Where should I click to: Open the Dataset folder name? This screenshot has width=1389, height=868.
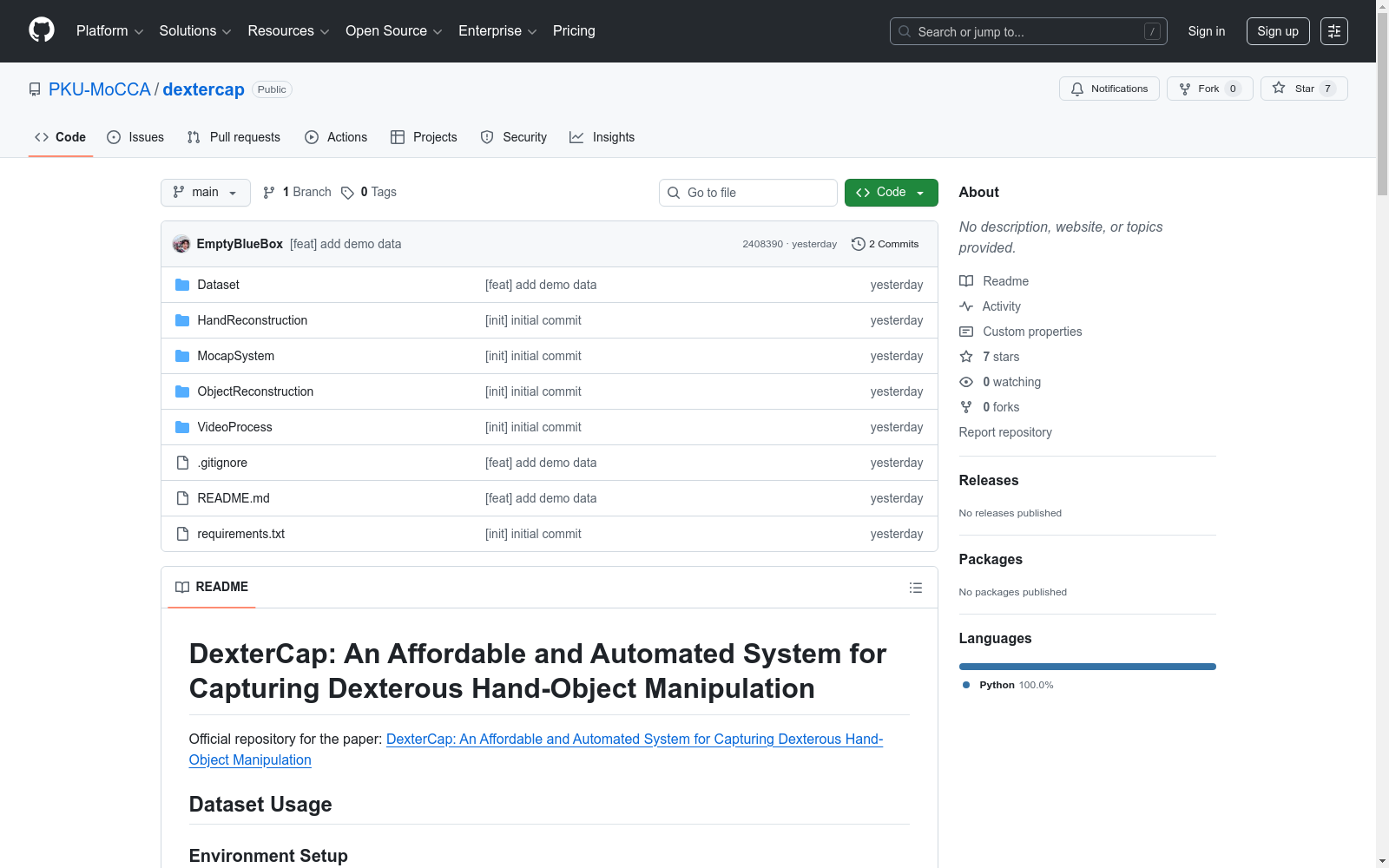pyautogui.click(x=218, y=285)
